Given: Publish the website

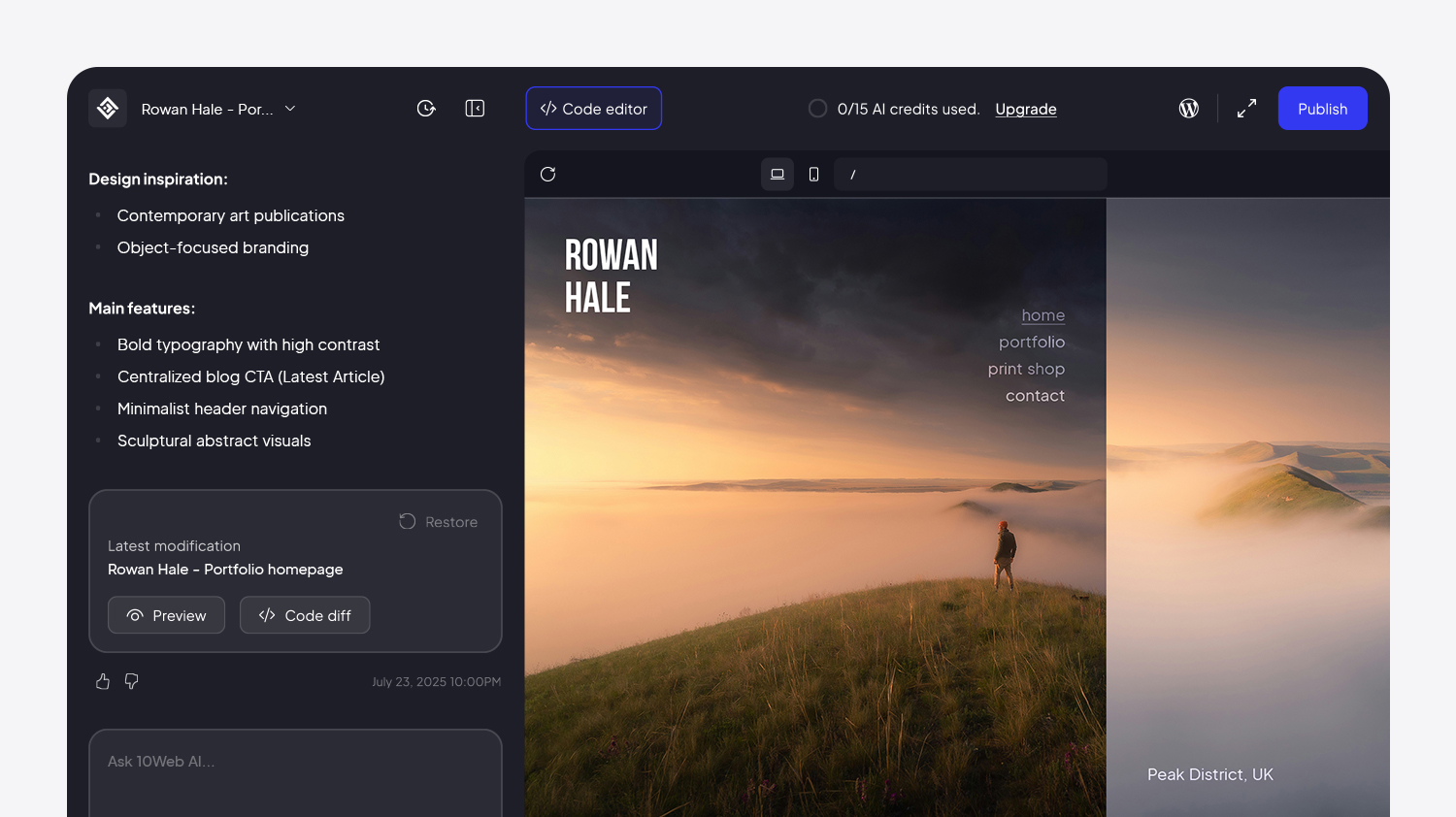Looking at the screenshot, I should [1322, 108].
